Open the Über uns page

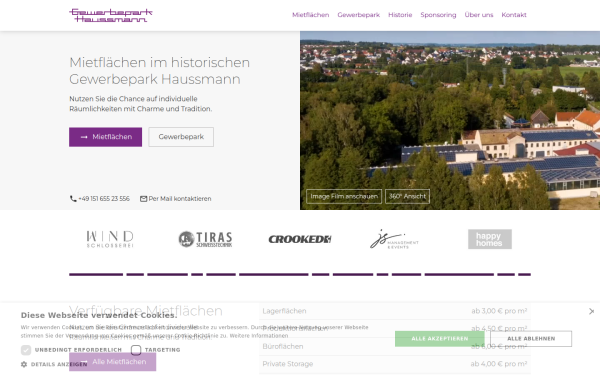479,15
